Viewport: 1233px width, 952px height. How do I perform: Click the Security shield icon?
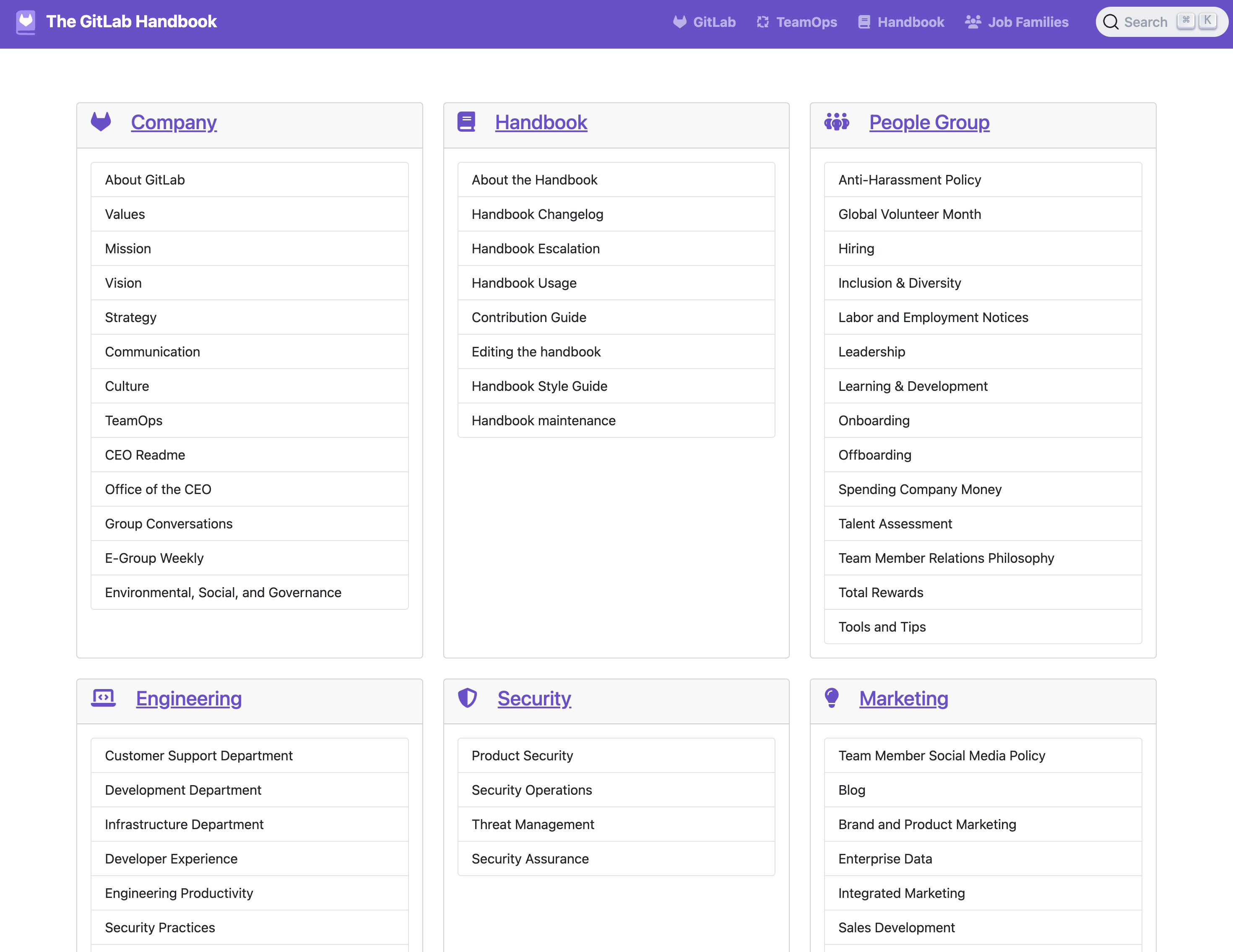point(468,698)
